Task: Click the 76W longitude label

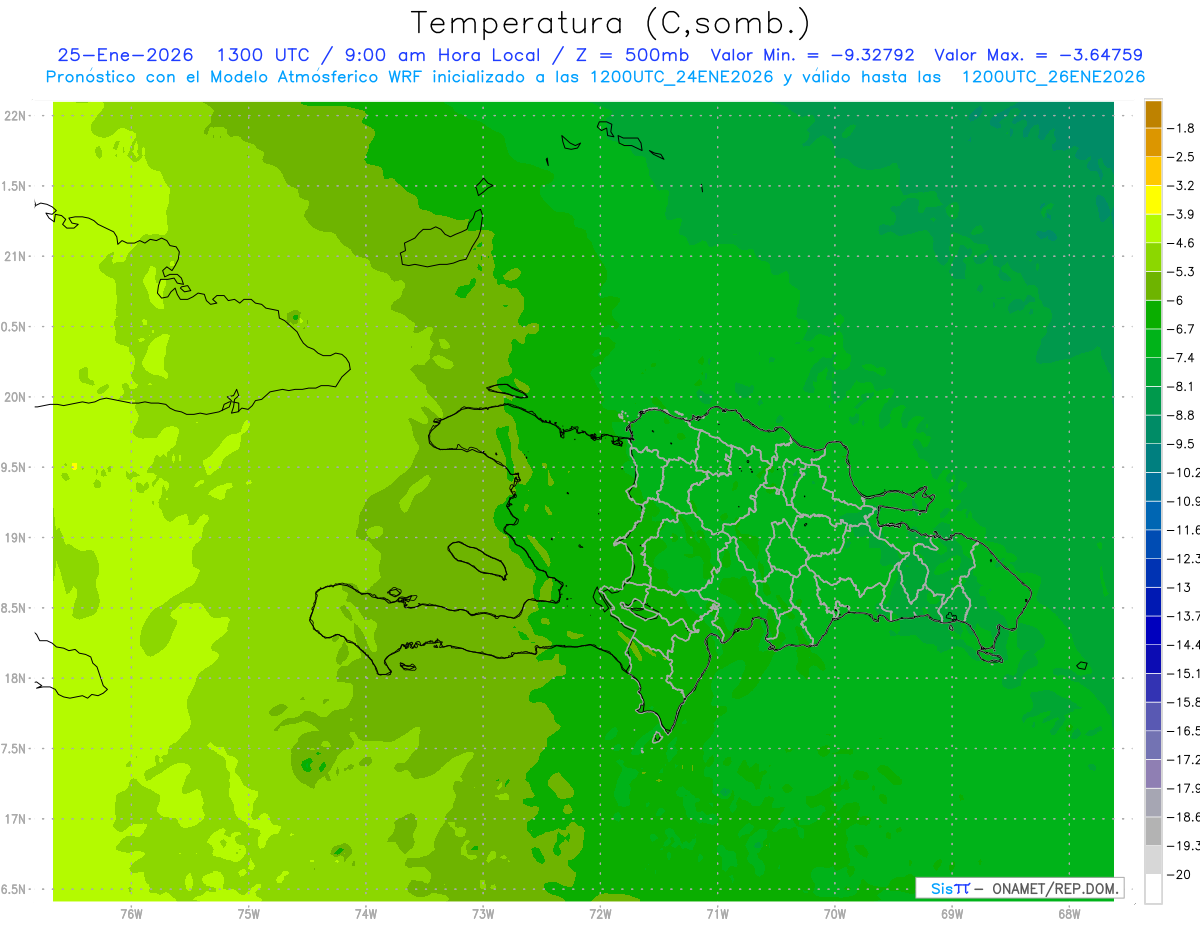Action: (x=131, y=914)
